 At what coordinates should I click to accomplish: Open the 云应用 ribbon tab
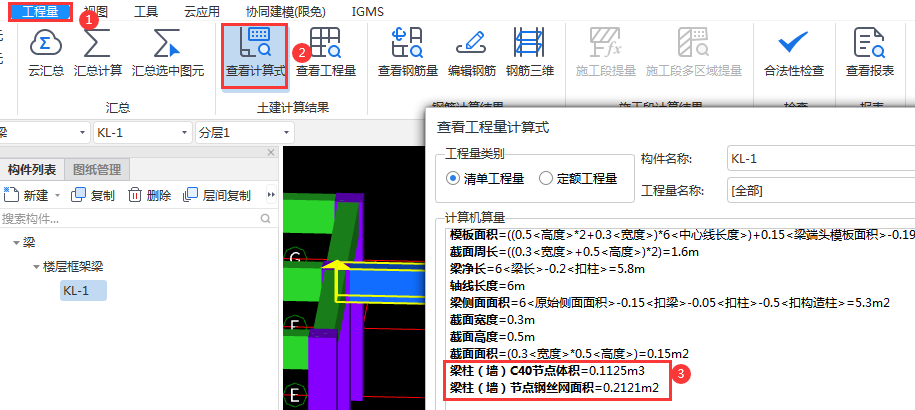tap(202, 11)
